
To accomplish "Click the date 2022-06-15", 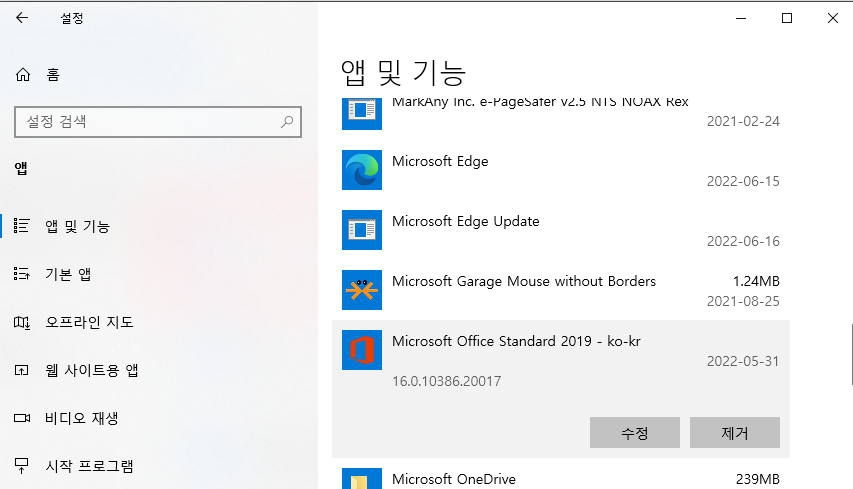I will click(x=743, y=181).
